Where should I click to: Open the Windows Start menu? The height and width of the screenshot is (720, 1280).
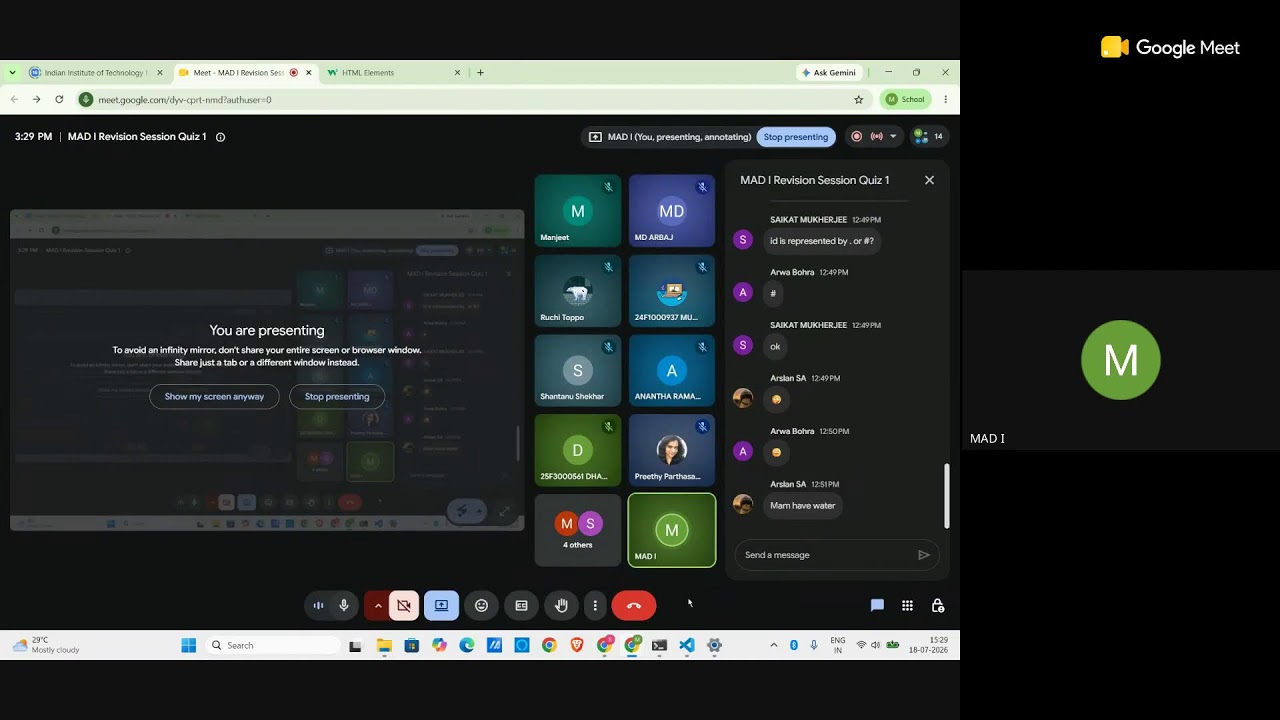188,645
